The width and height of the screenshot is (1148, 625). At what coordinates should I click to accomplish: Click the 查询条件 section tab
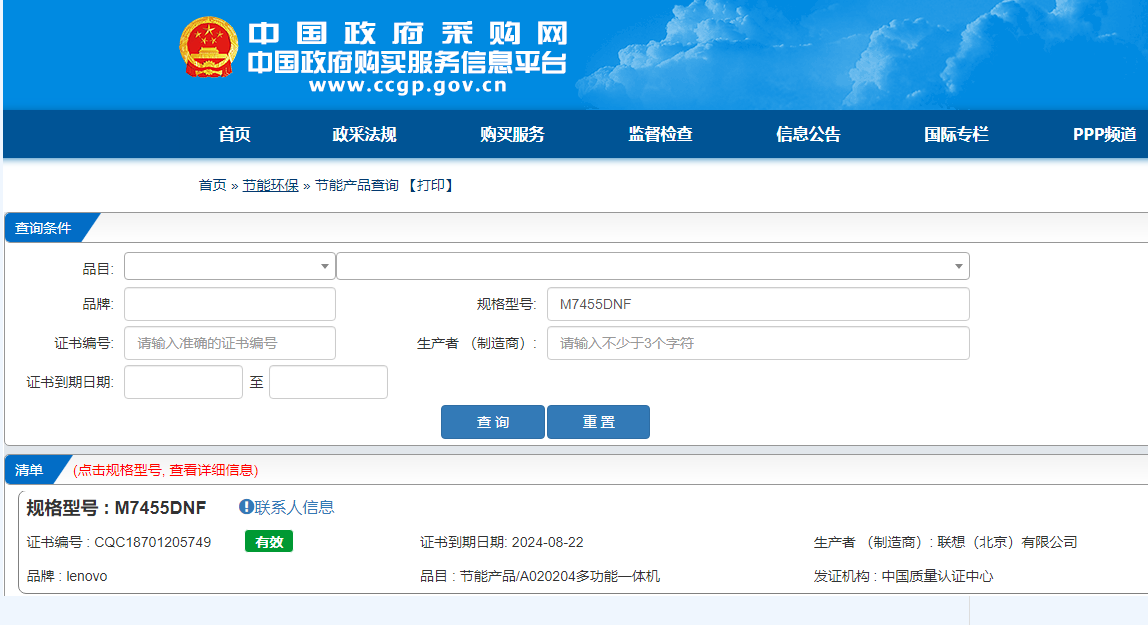pos(44,228)
